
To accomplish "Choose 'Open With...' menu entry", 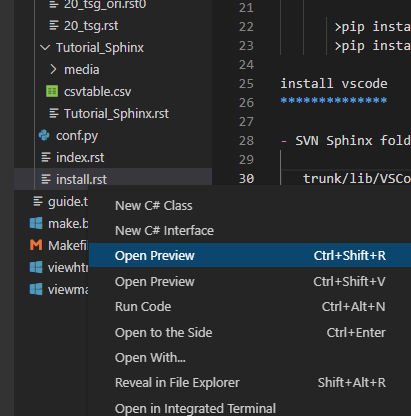I will coord(250,358).
